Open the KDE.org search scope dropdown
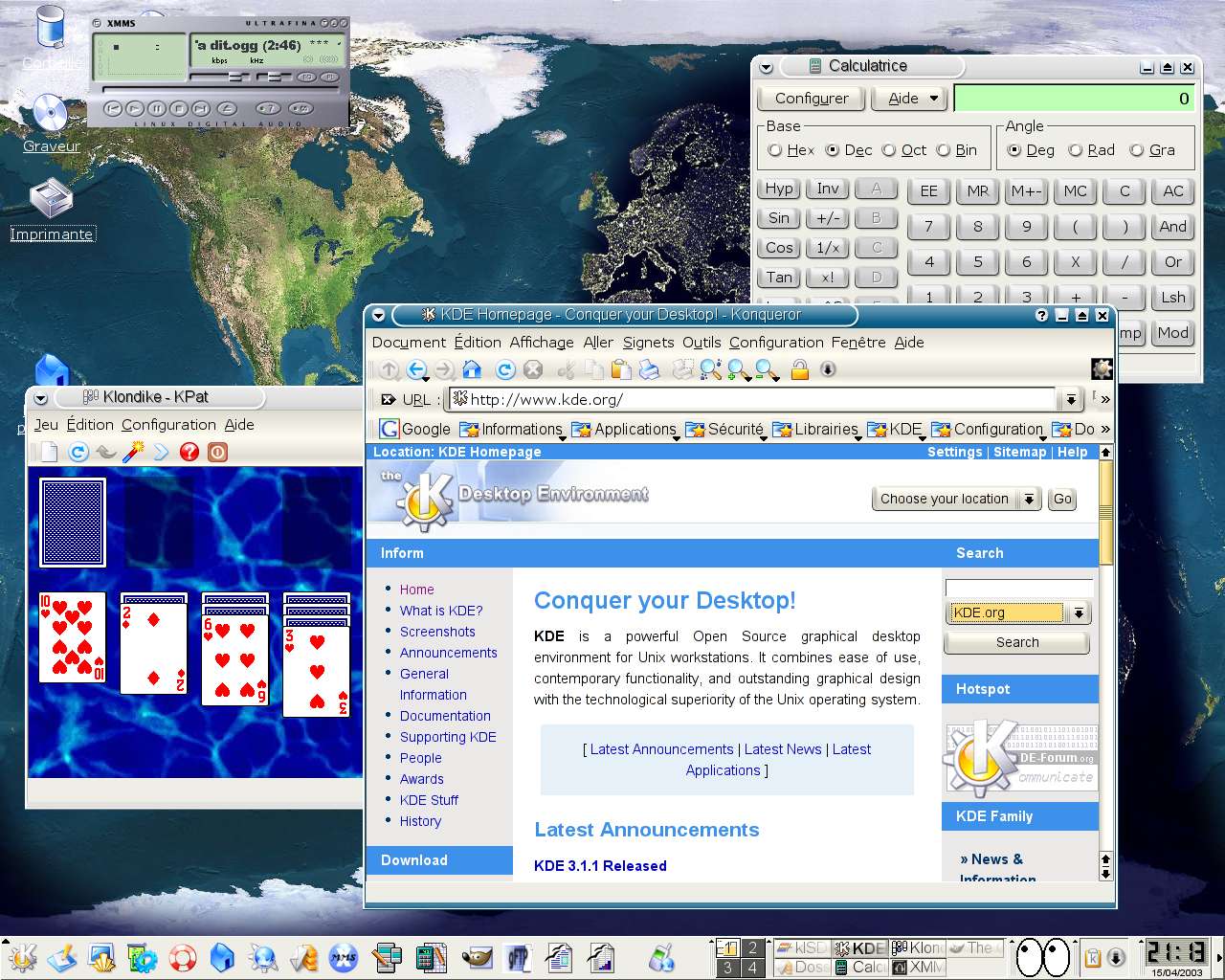 [x=1018, y=612]
